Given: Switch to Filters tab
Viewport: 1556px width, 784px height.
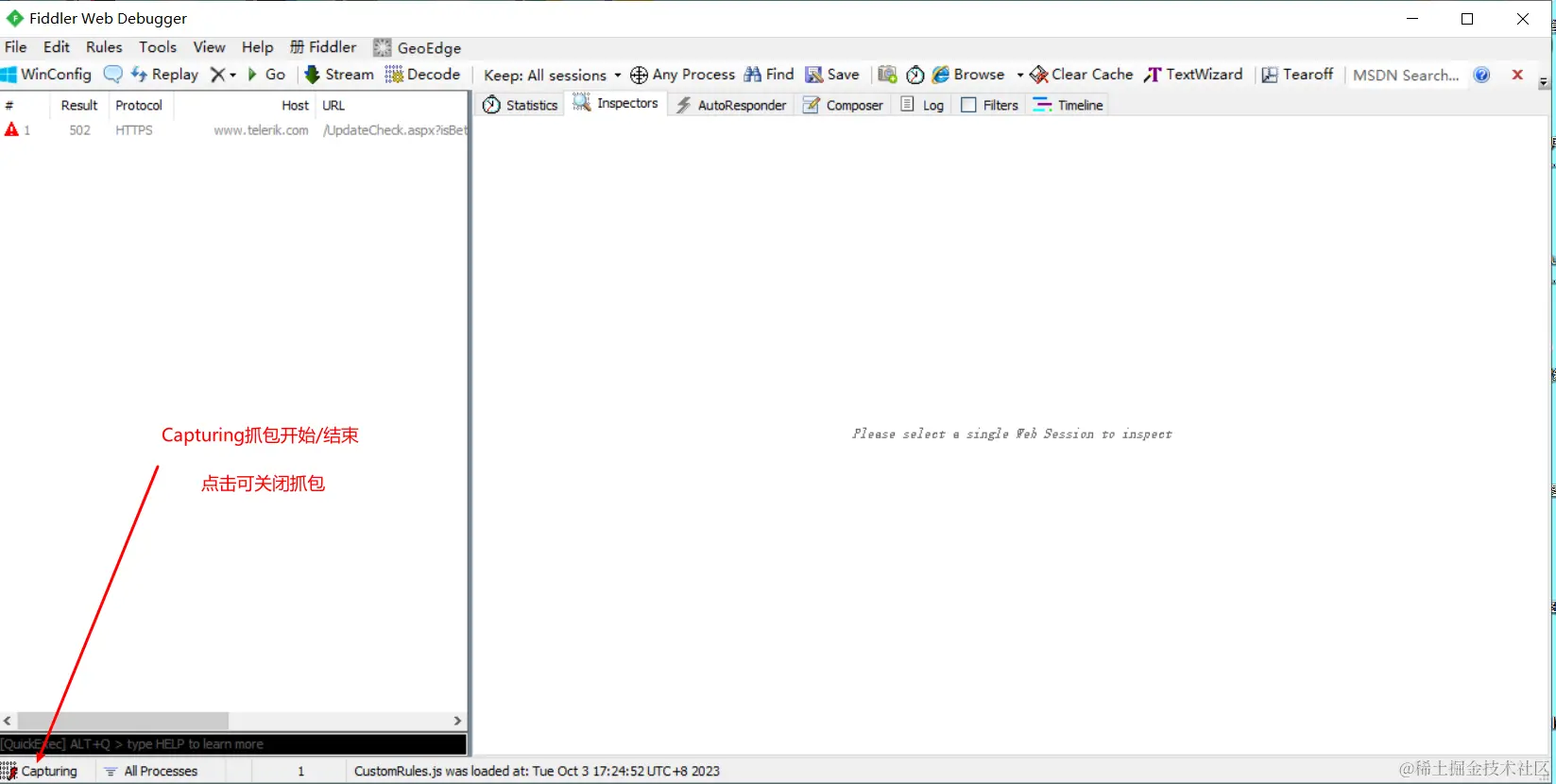Looking at the screenshot, I should (x=990, y=105).
